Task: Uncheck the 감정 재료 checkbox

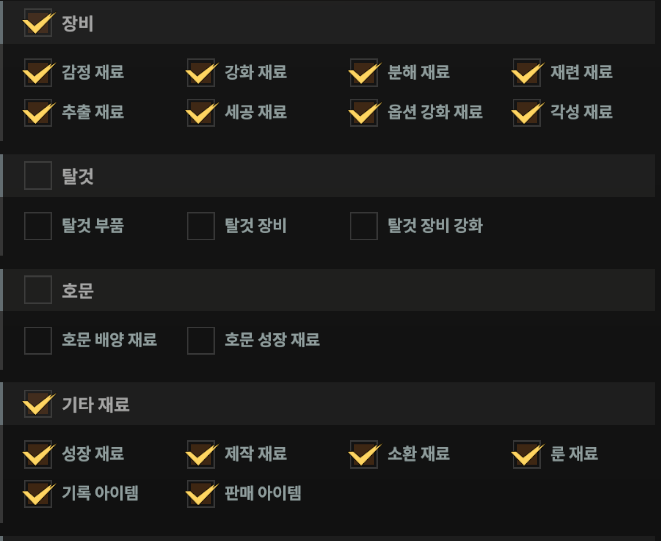Action: 38,73
